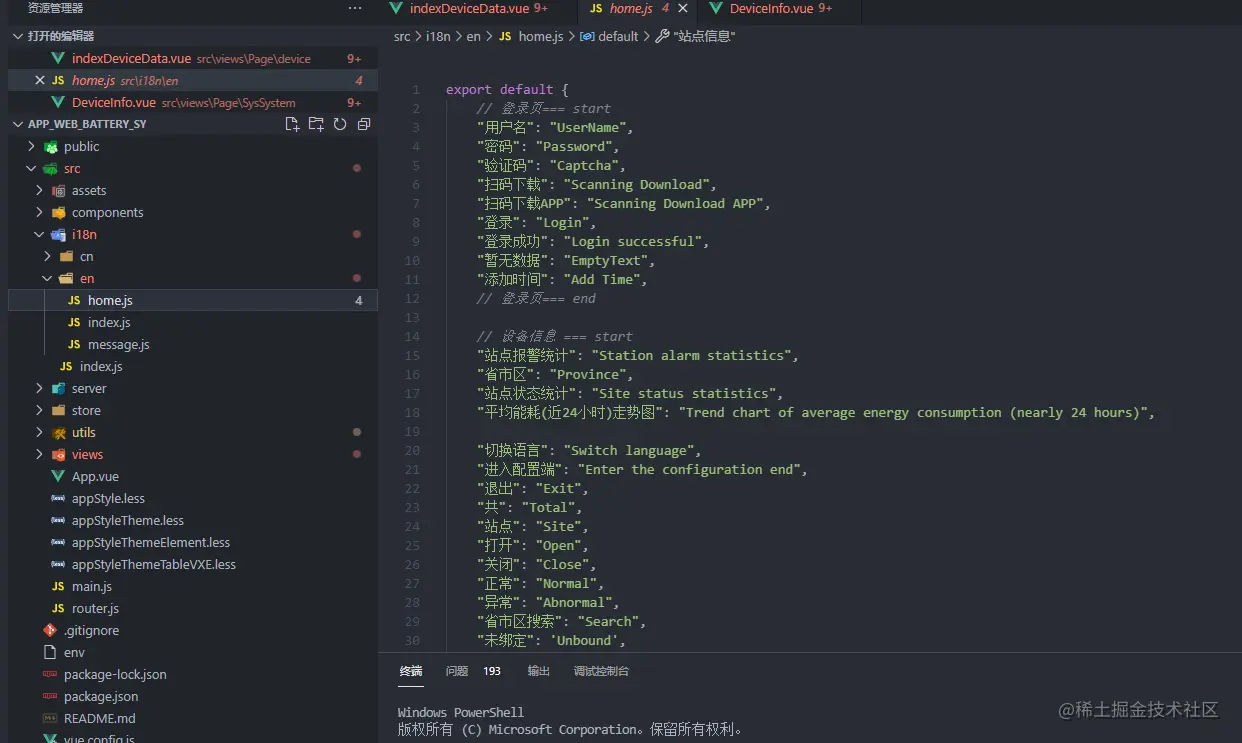1242x743 pixels.
Task: Click the Windows PowerShell terminal line
Action: (x=461, y=712)
